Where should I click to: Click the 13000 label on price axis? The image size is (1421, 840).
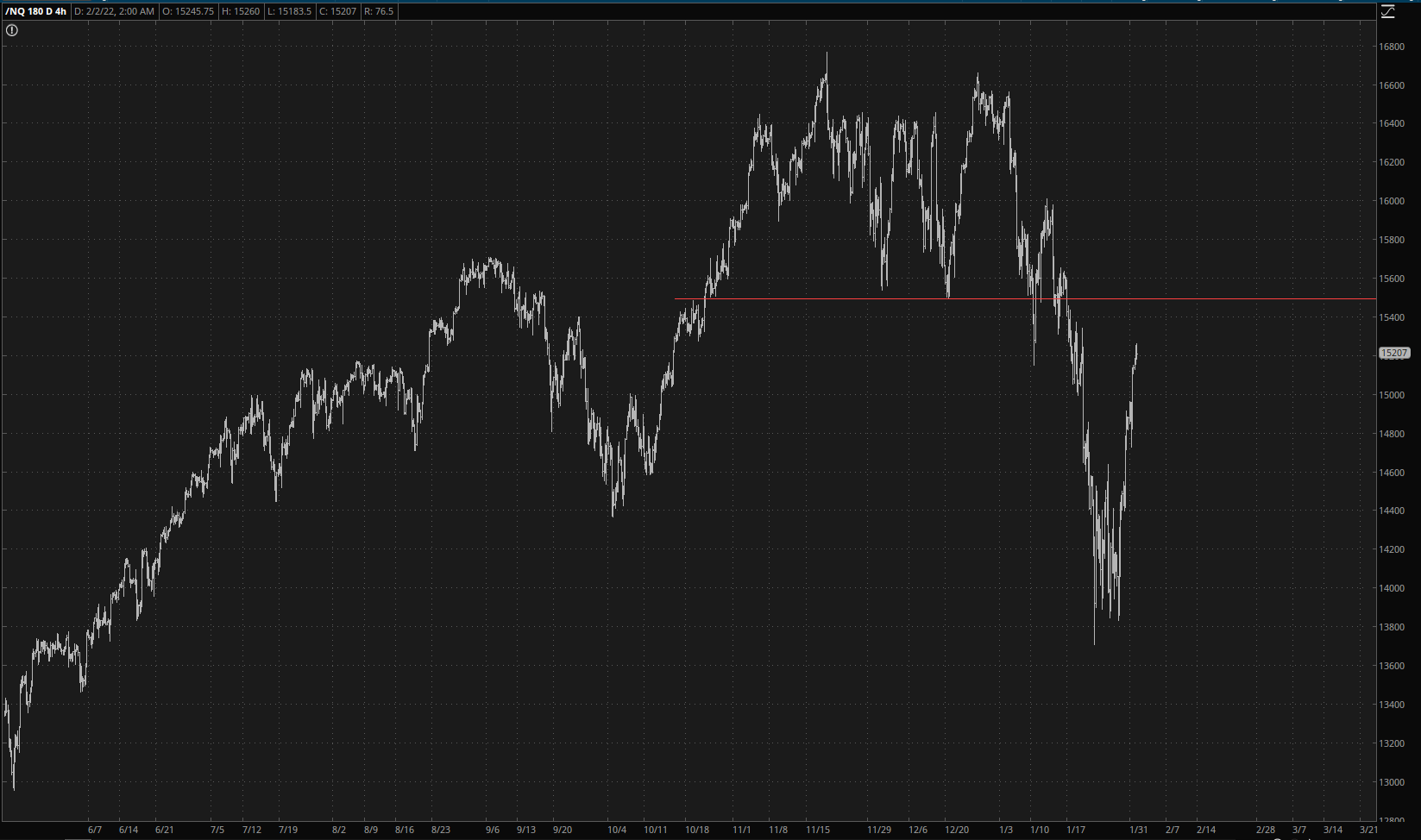(x=1391, y=782)
